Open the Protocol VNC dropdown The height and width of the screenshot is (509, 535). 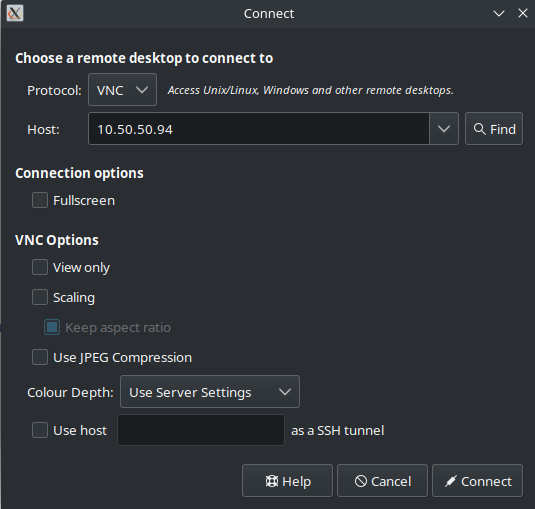(x=122, y=90)
